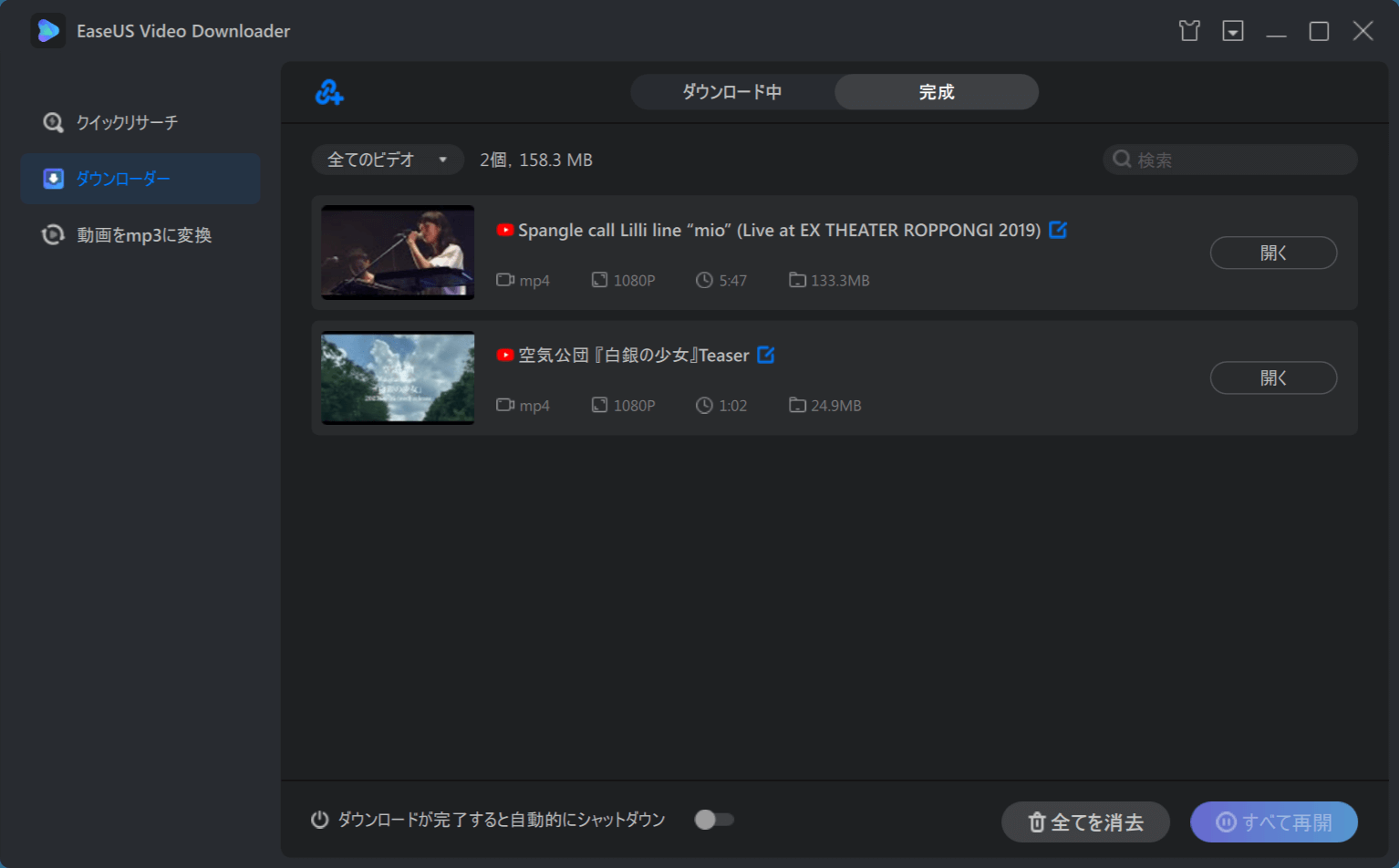Click the EaseUS Video Downloader logo
The image size is (1399, 868).
point(48,31)
